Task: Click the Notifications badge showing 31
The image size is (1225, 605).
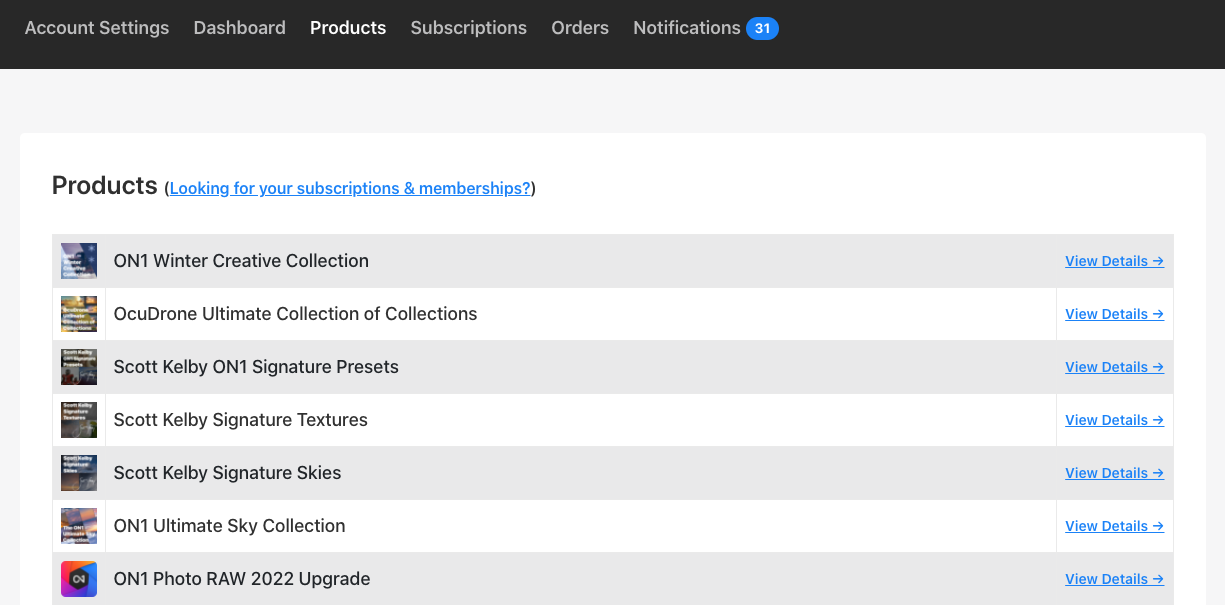Action: point(762,28)
